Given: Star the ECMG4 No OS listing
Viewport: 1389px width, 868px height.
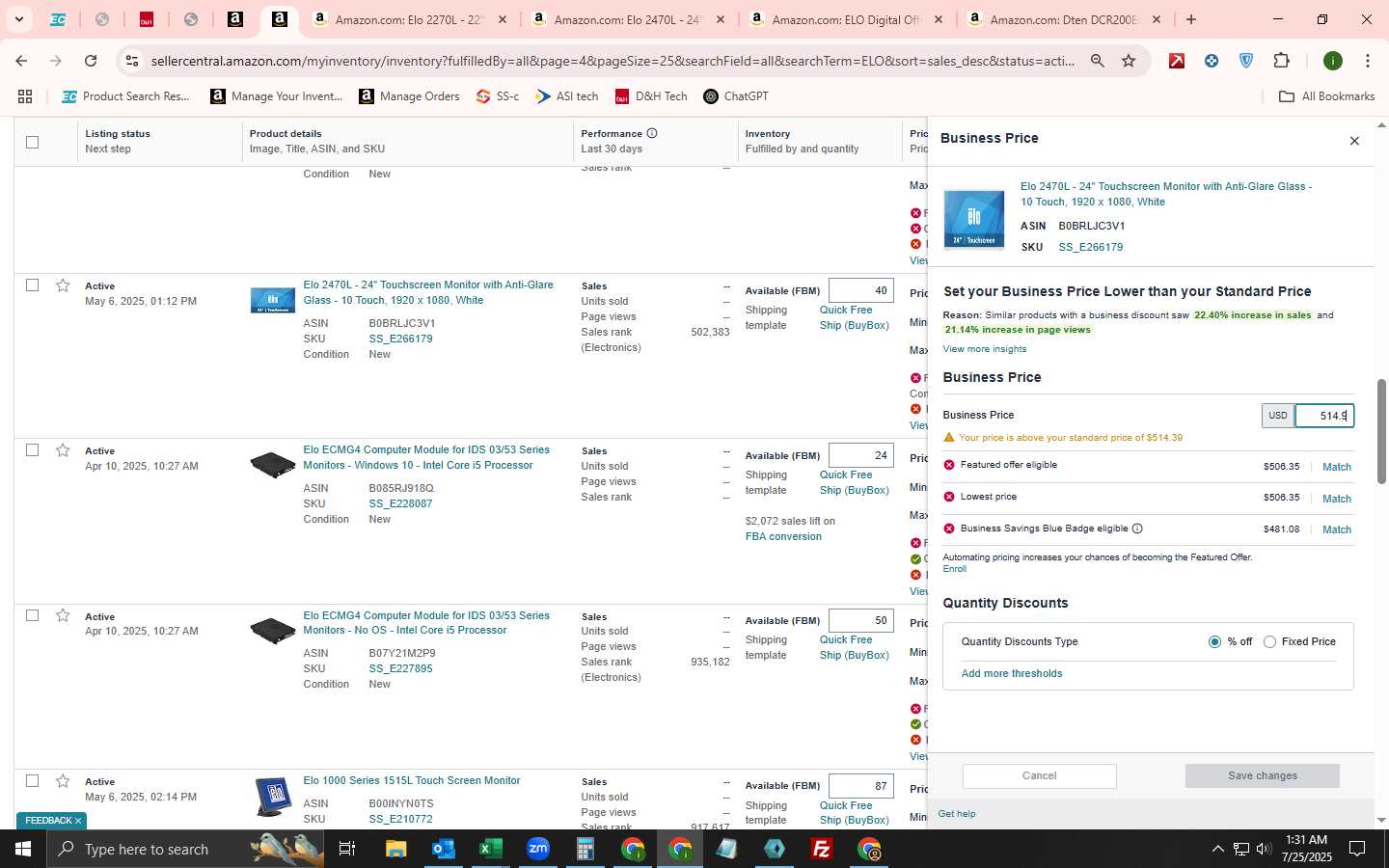Looking at the screenshot, I should click(x=63, y=615).
